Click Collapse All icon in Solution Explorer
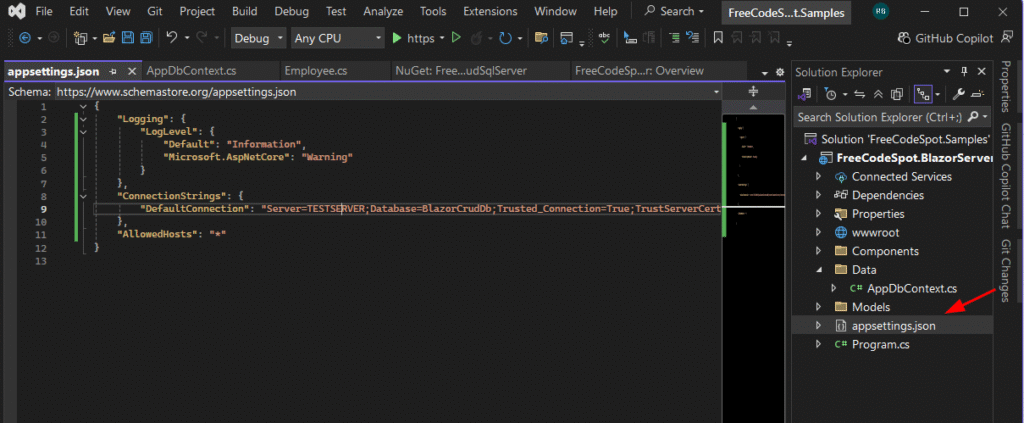Image resolution: width=1024 pixels, height=423 pixels. 878,95
